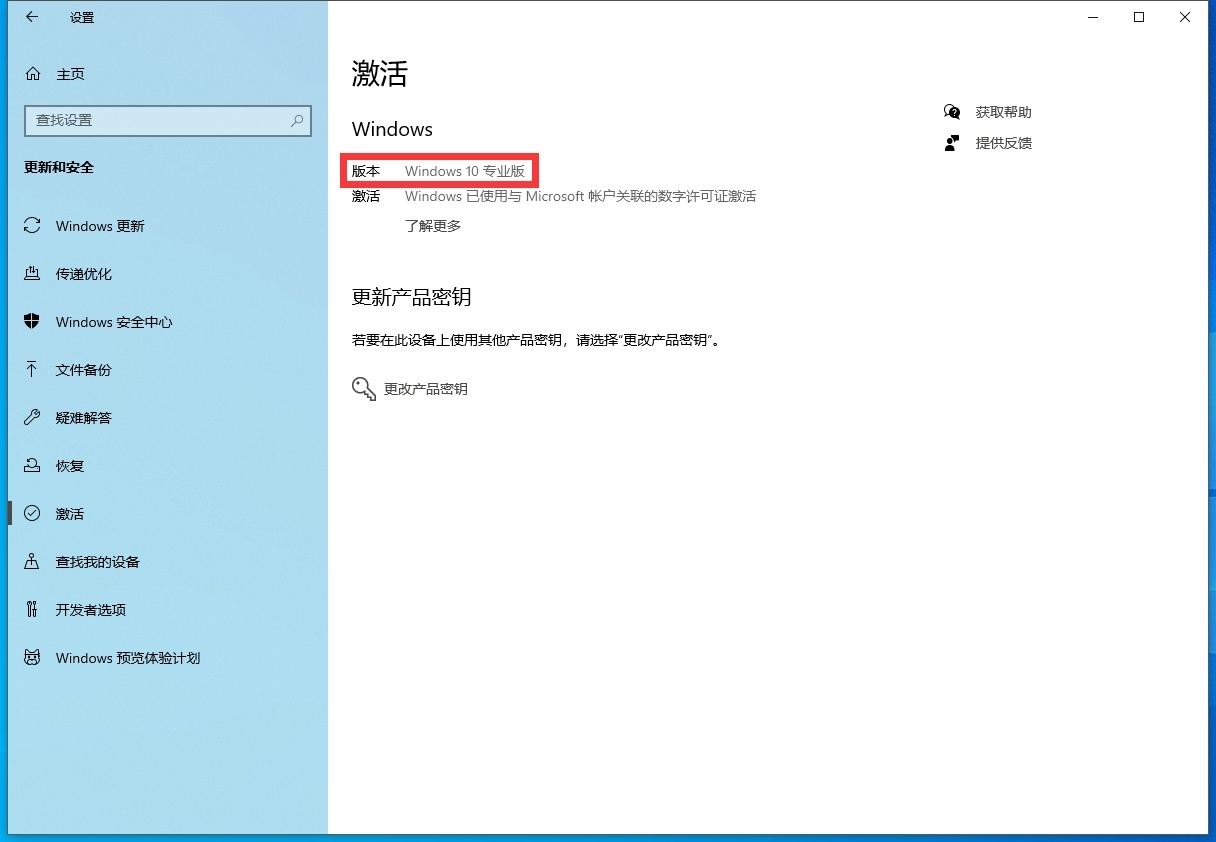Click the 更新和安全 section heading
Screen dimensions: 1216x842
coord(59,167)
